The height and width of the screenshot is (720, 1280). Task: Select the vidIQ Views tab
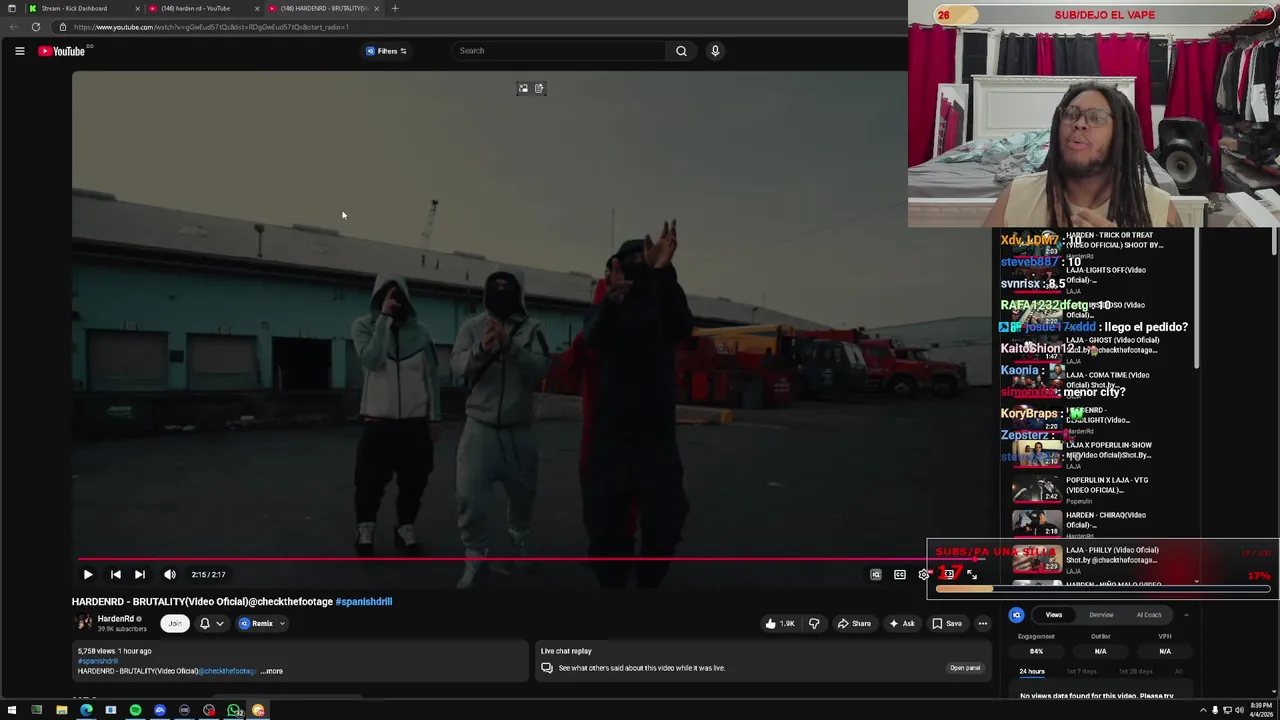click(x=1054, y=615)
